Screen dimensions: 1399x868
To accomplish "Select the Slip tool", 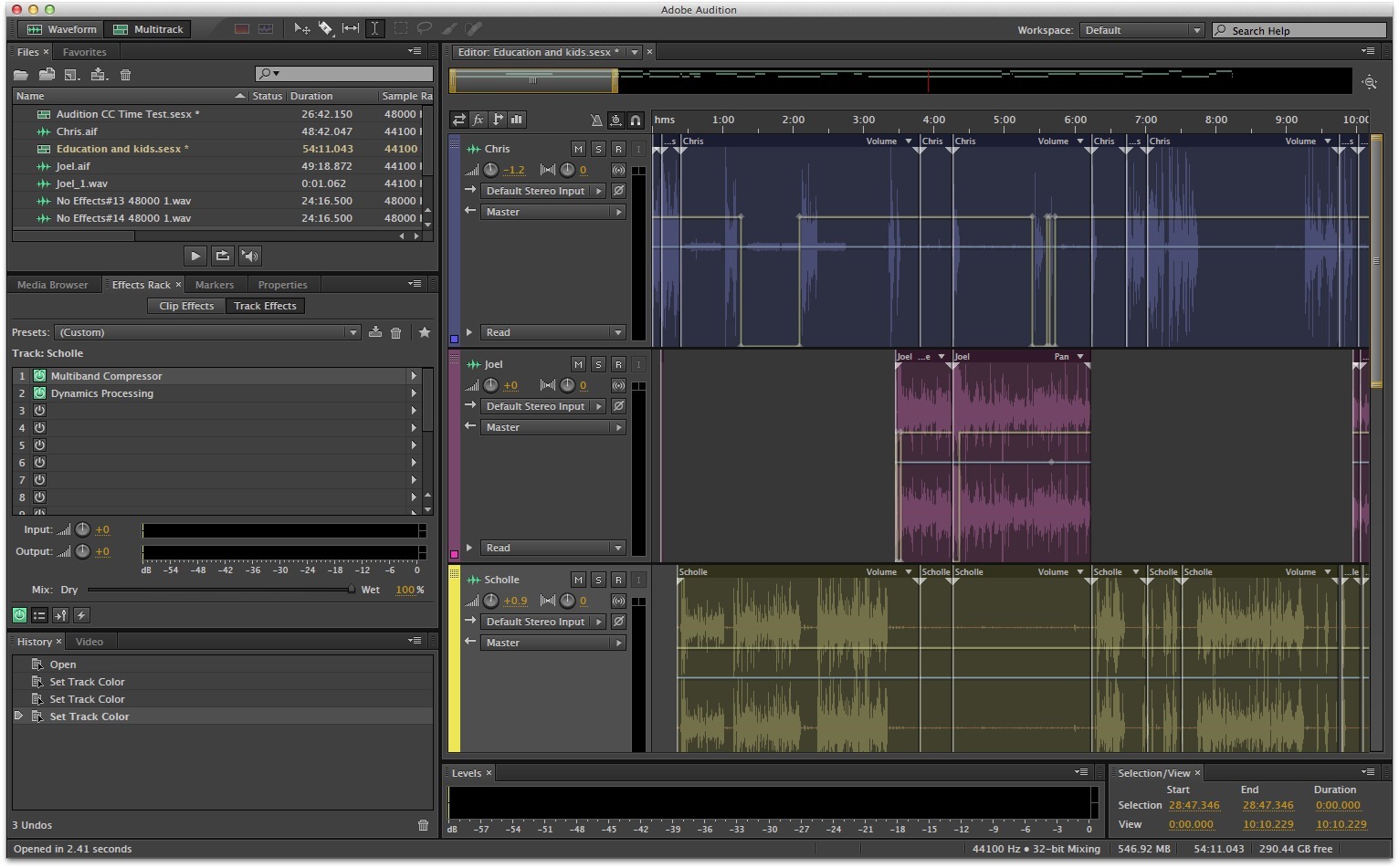I will click(x=351, y=29).
